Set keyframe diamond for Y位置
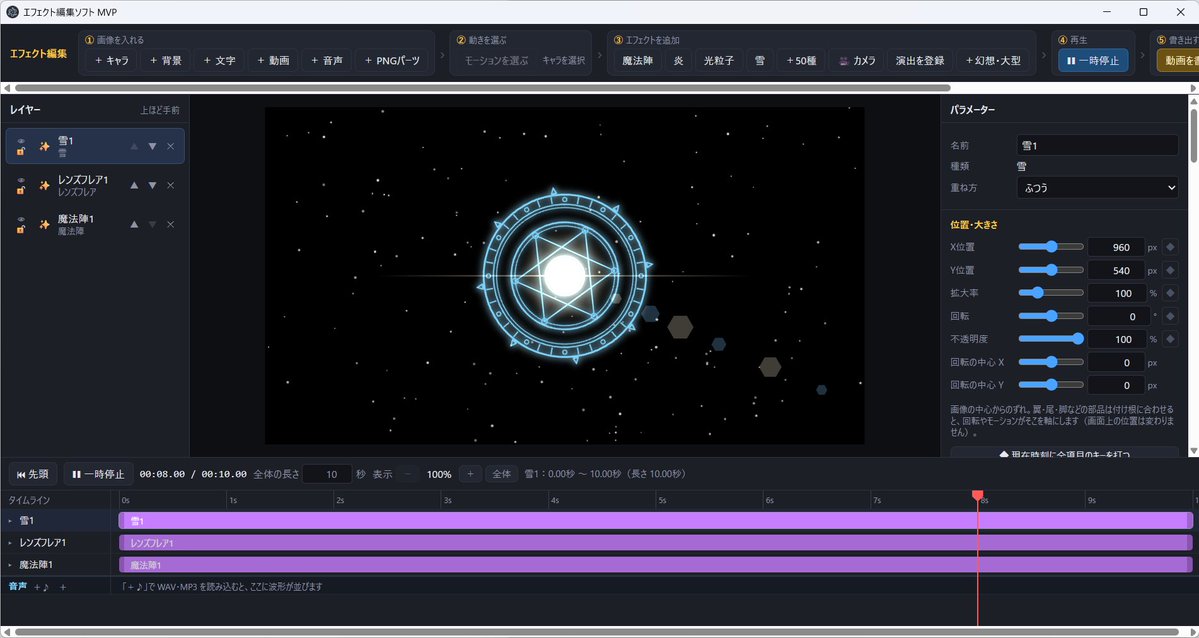This screenshot has height=638, width=1199. [1170, 270]
